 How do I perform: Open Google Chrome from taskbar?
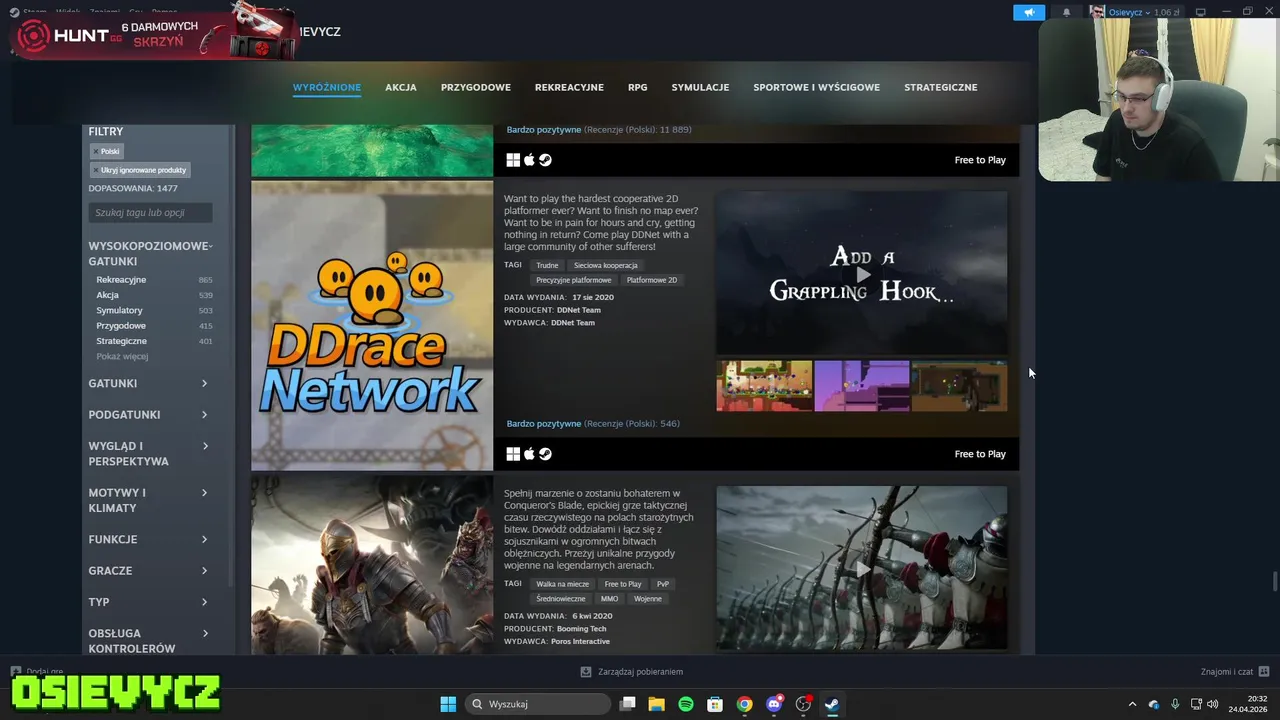point(744,704)
